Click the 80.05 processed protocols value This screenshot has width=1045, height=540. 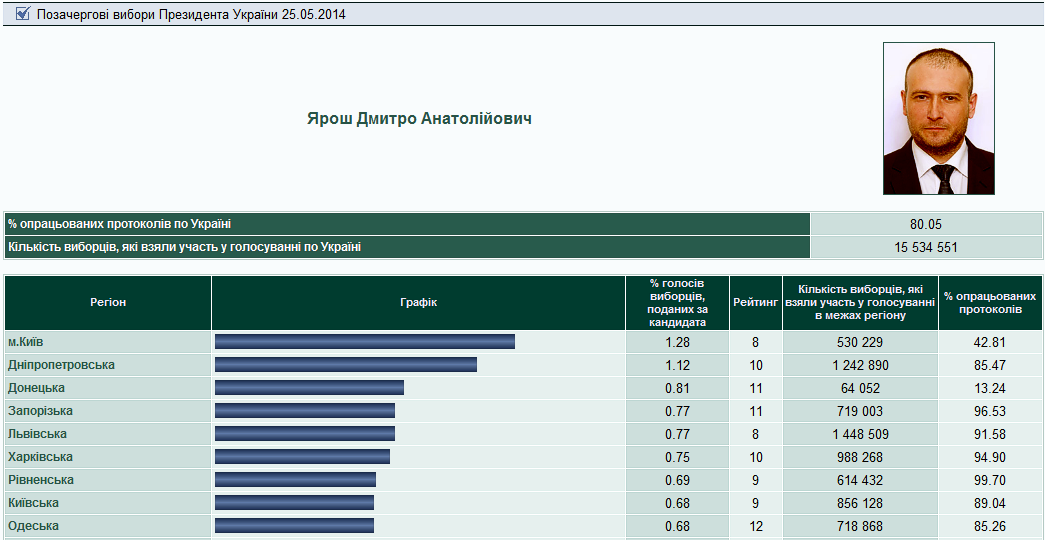[x=925, y=224]
